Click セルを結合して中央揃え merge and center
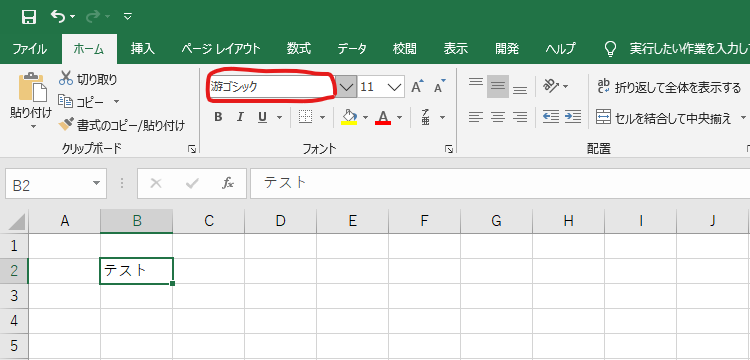 point(664,118)
